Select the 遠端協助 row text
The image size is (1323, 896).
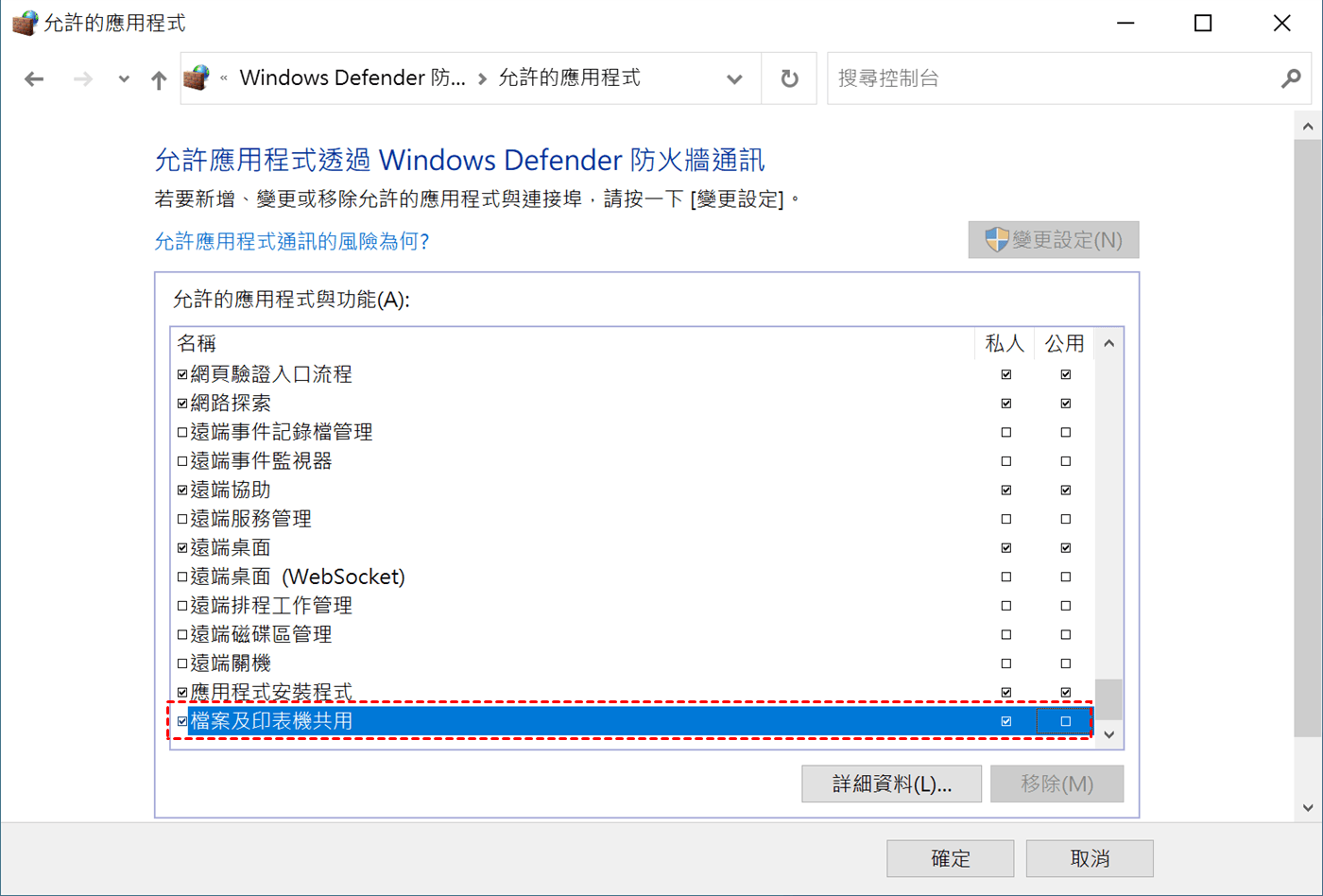231,491
